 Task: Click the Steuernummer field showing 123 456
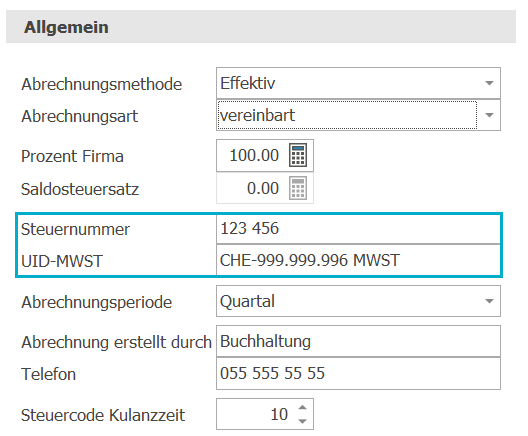click(358, 229)
